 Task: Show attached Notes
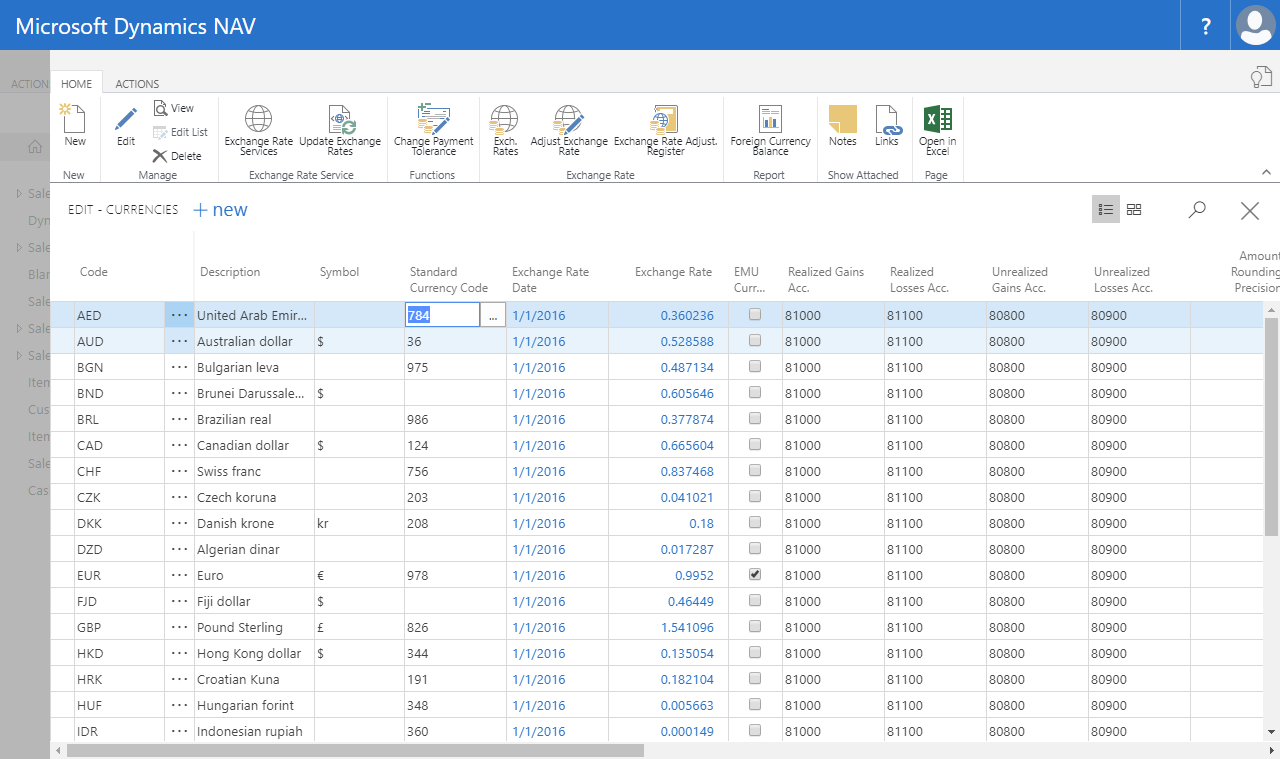843,126
